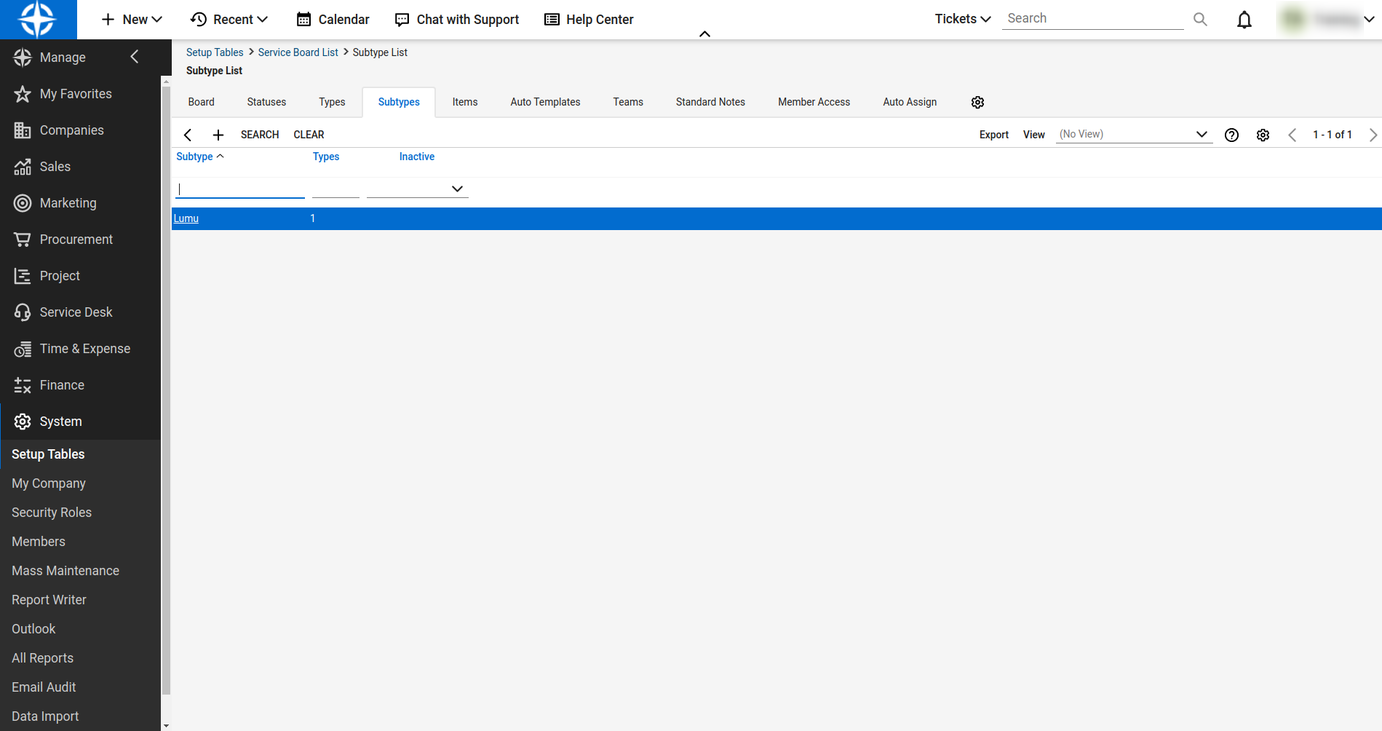Screen dimensions: 1382x731
Task: Click the back arrow in list toolbar
Action: (188, 135)
